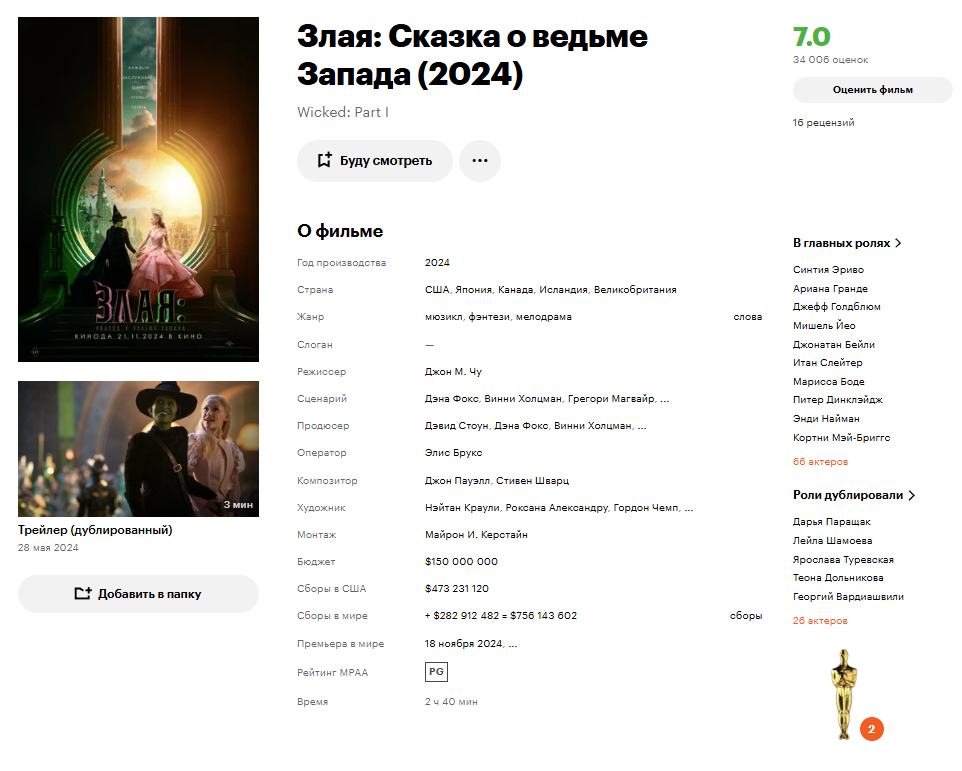Open actor Ариана Гранде page

pos(830,289)
